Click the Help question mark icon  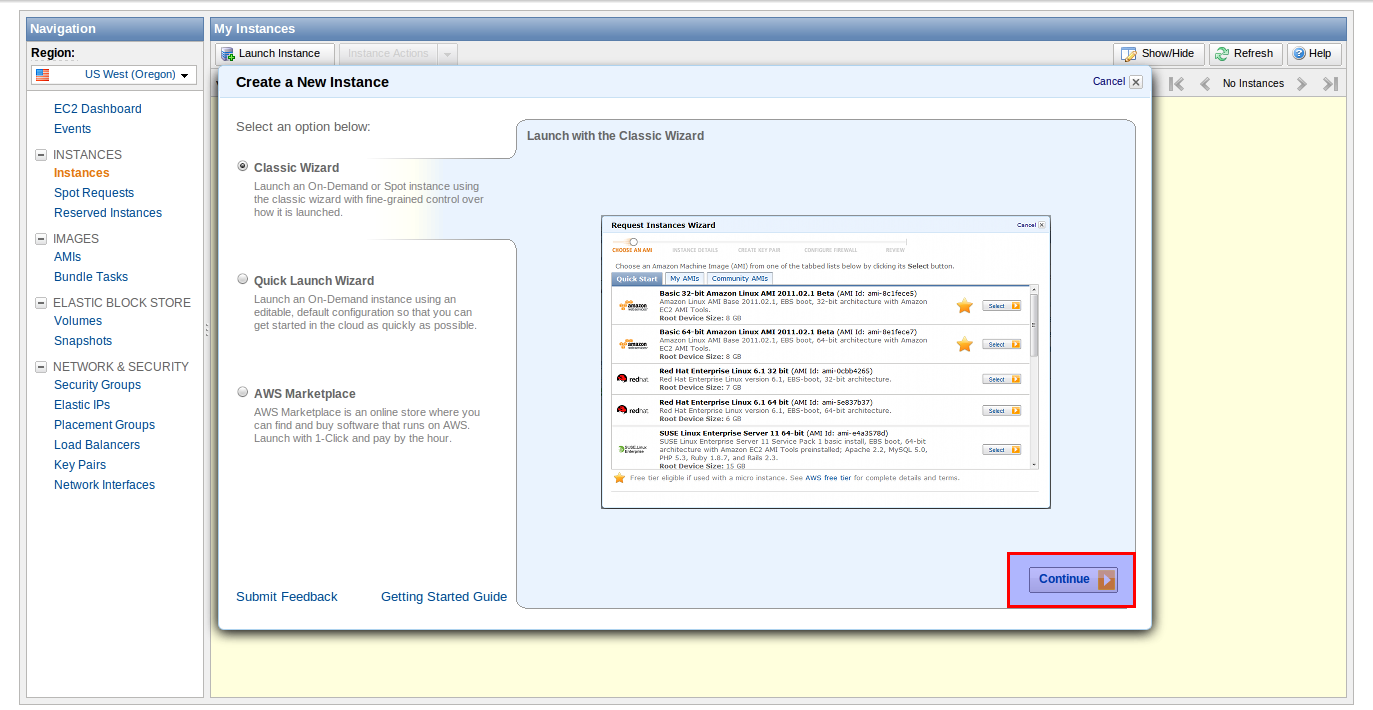tap(1299, 54)
